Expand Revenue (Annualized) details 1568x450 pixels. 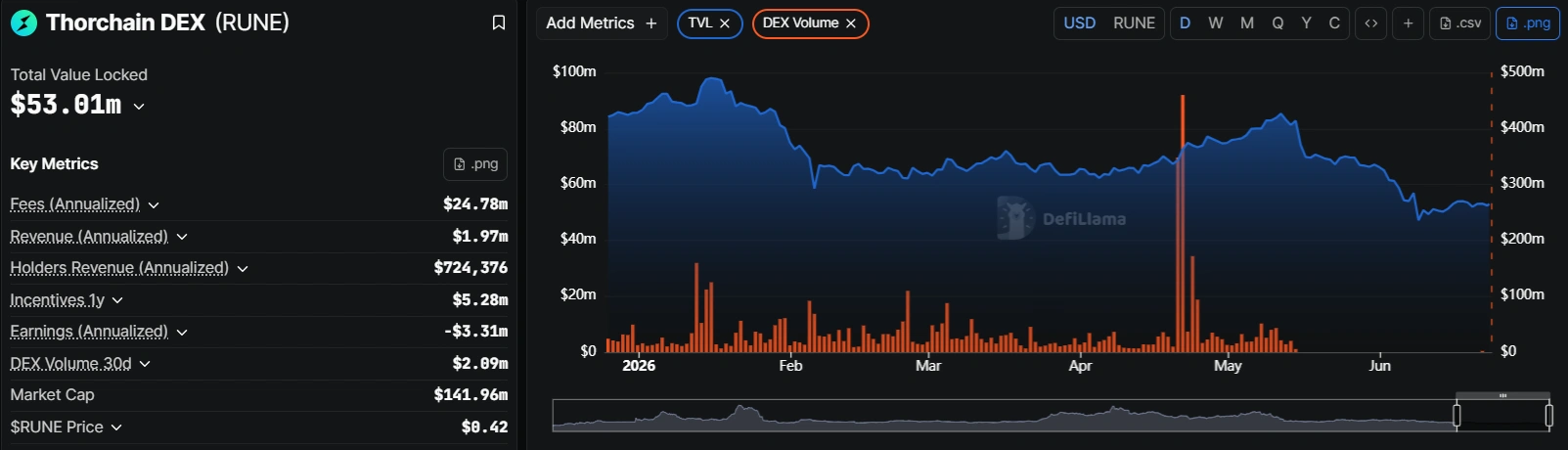[x=182, y=237]
